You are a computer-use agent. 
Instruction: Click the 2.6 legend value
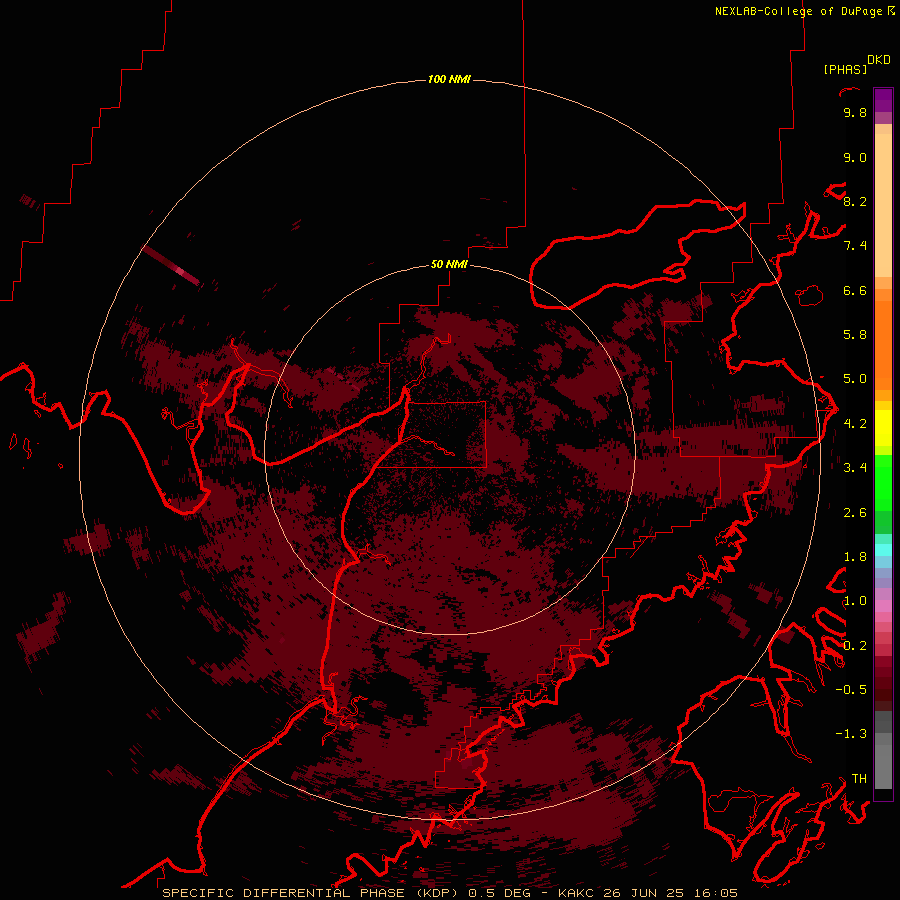coord(855,513)
